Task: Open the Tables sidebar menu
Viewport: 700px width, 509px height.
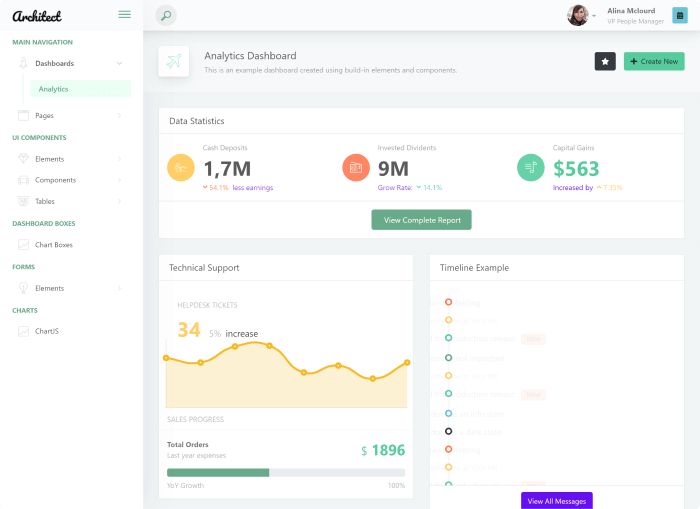Action: (x=71, y=201)
